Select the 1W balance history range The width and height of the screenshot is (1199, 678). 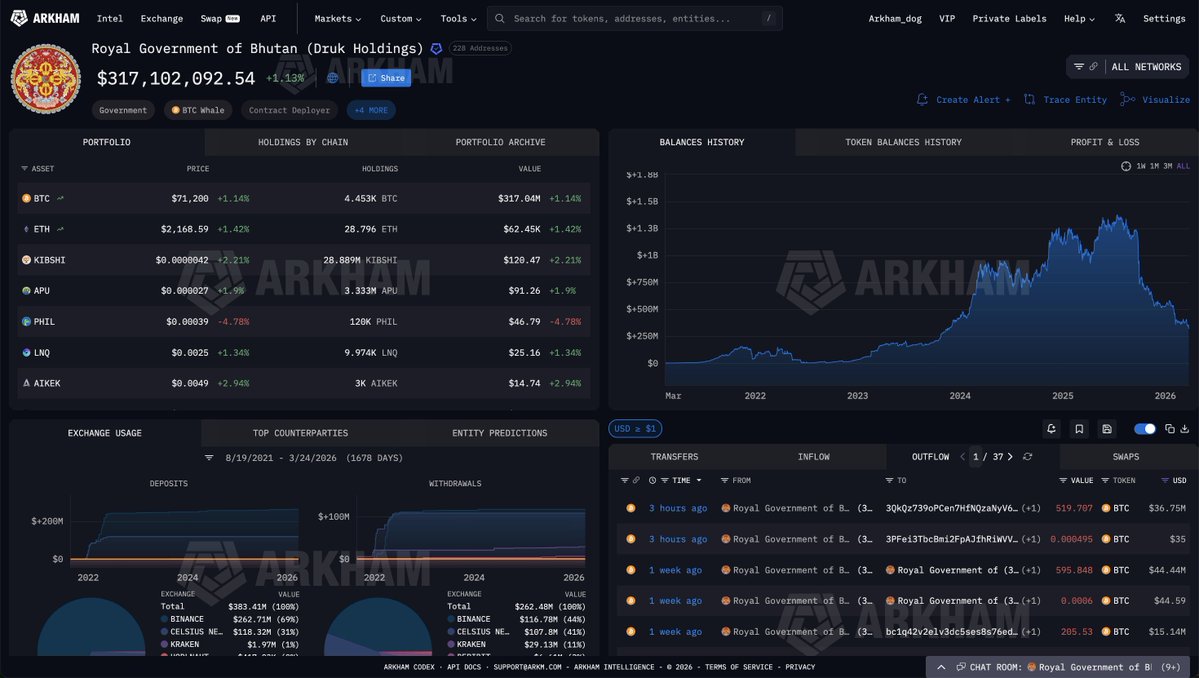point(1141,166)
